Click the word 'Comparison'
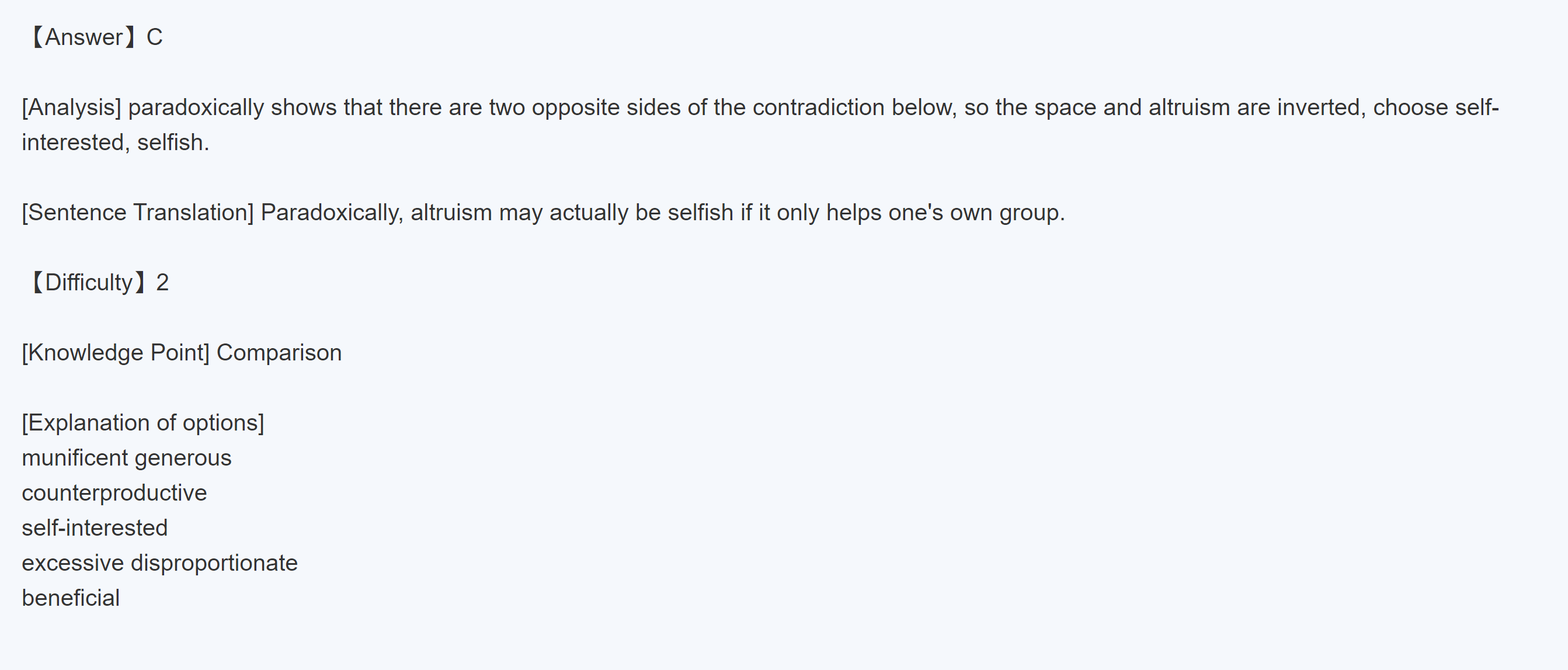 [x=279, y=353]
